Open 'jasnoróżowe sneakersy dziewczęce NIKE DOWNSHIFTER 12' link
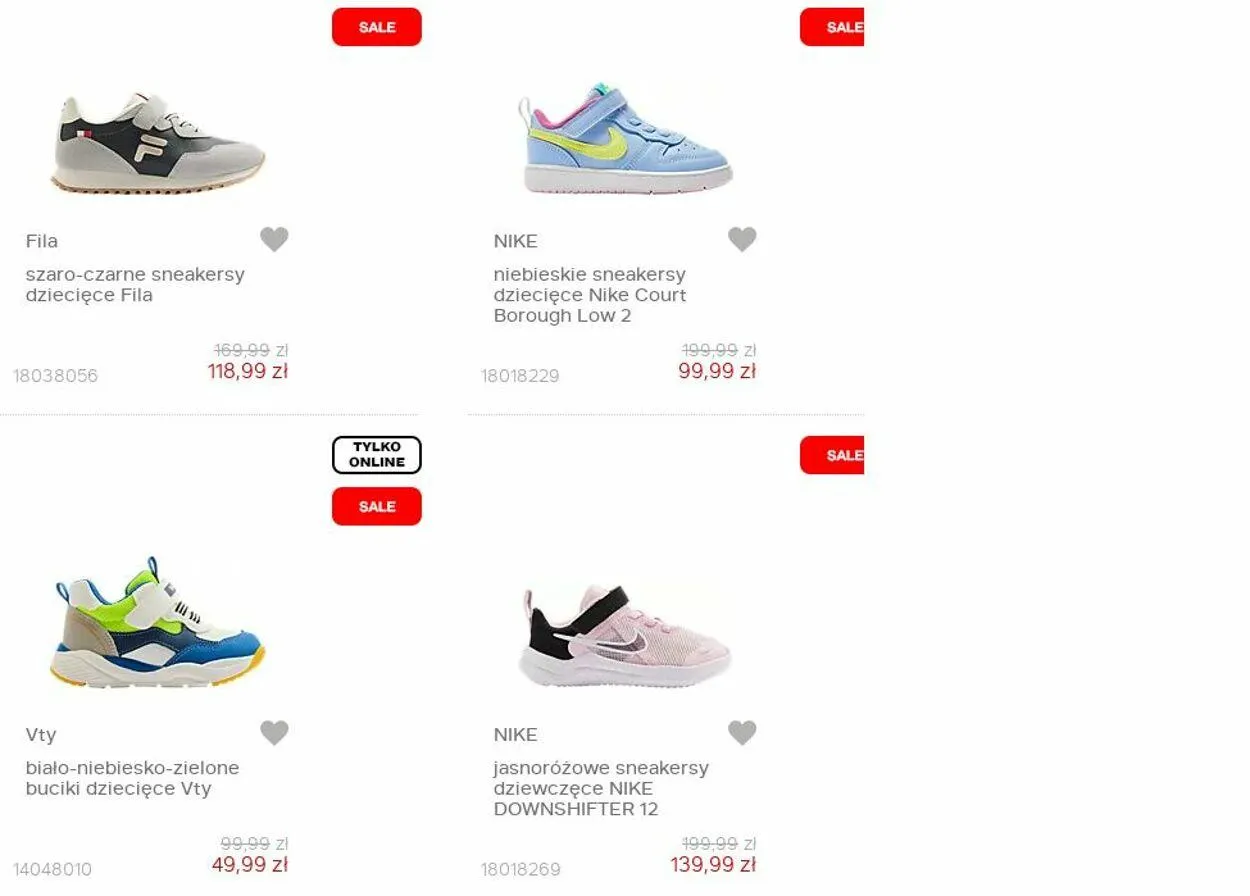 point(601,788)
